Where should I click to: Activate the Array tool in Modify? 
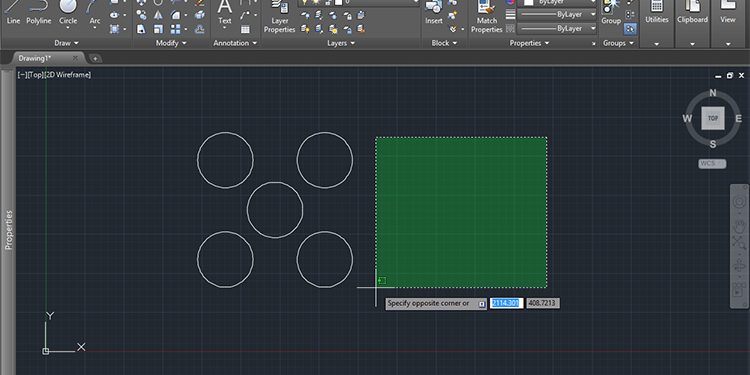[176, 29]
